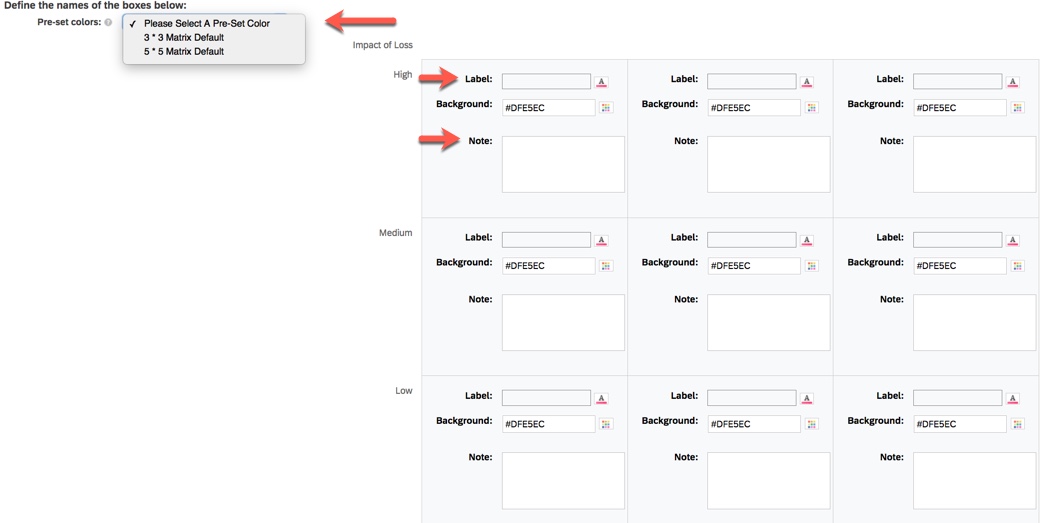The height and width of the screenshot is (523, 1059).
Task: Edit Background hex #DFE5EC in Low row last cell
Action: pos(960,424)
